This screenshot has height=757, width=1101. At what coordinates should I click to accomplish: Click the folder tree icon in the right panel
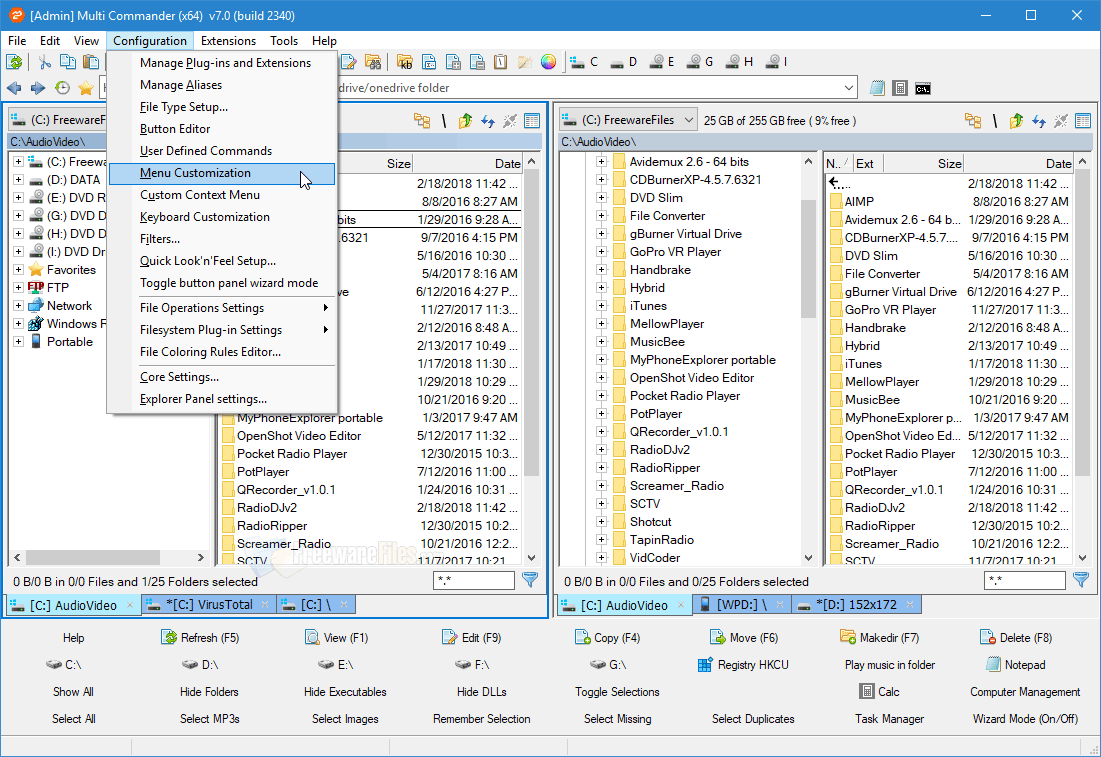coord(972,121)
